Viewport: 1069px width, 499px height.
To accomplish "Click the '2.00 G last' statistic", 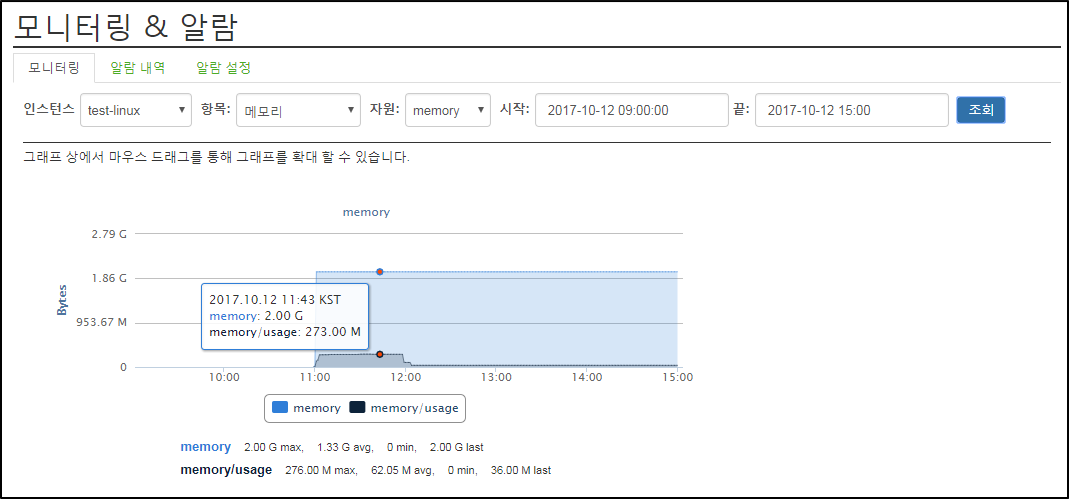I will tap(456, 448).
